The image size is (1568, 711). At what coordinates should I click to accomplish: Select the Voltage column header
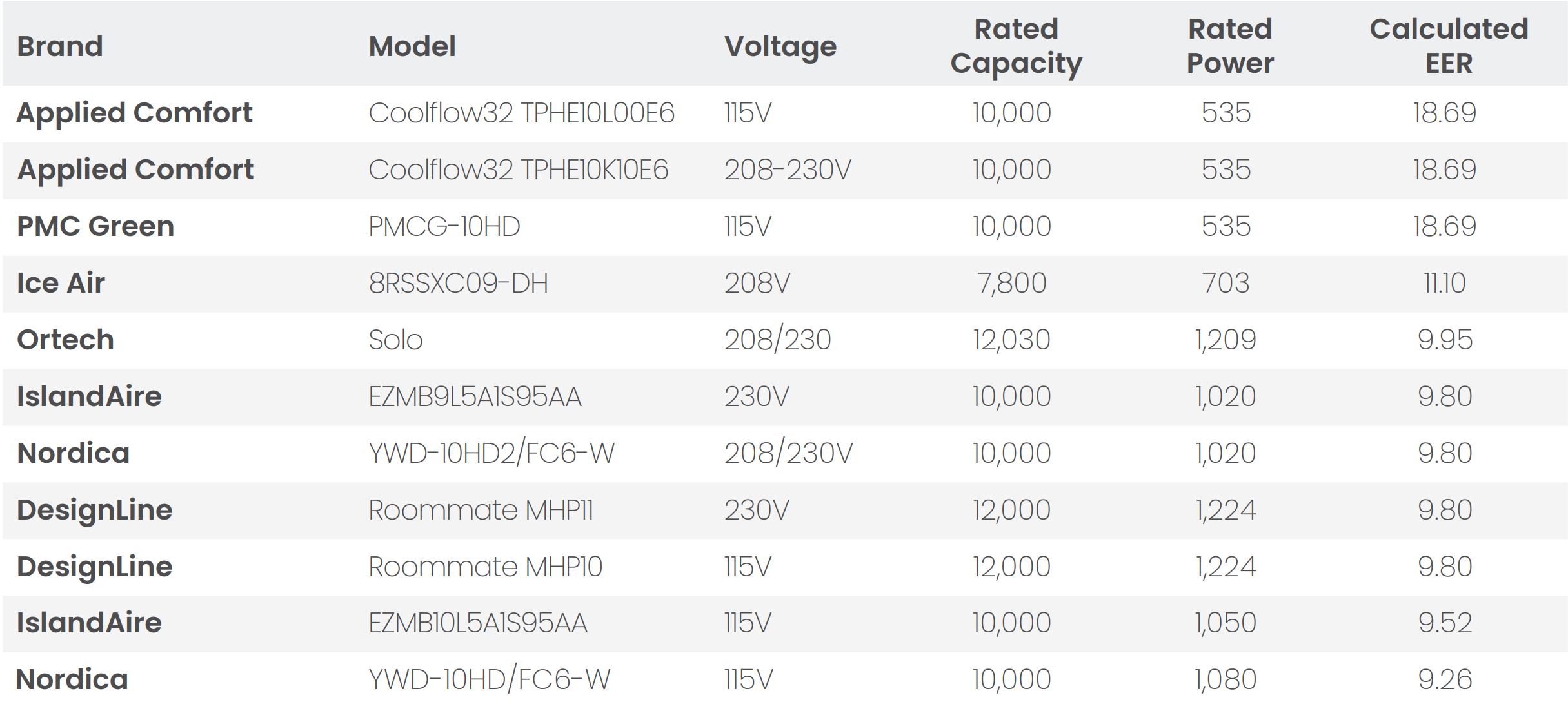pos(780,46)
